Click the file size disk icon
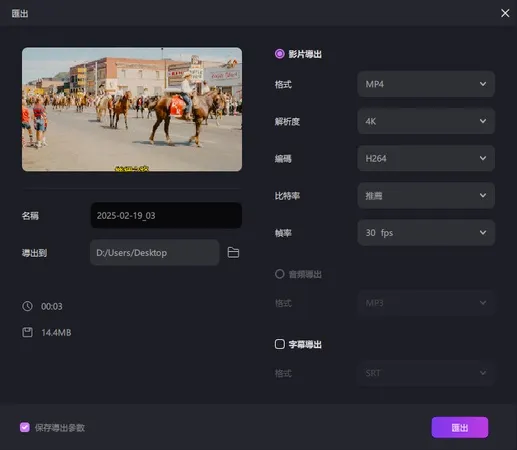 (27, 332)
